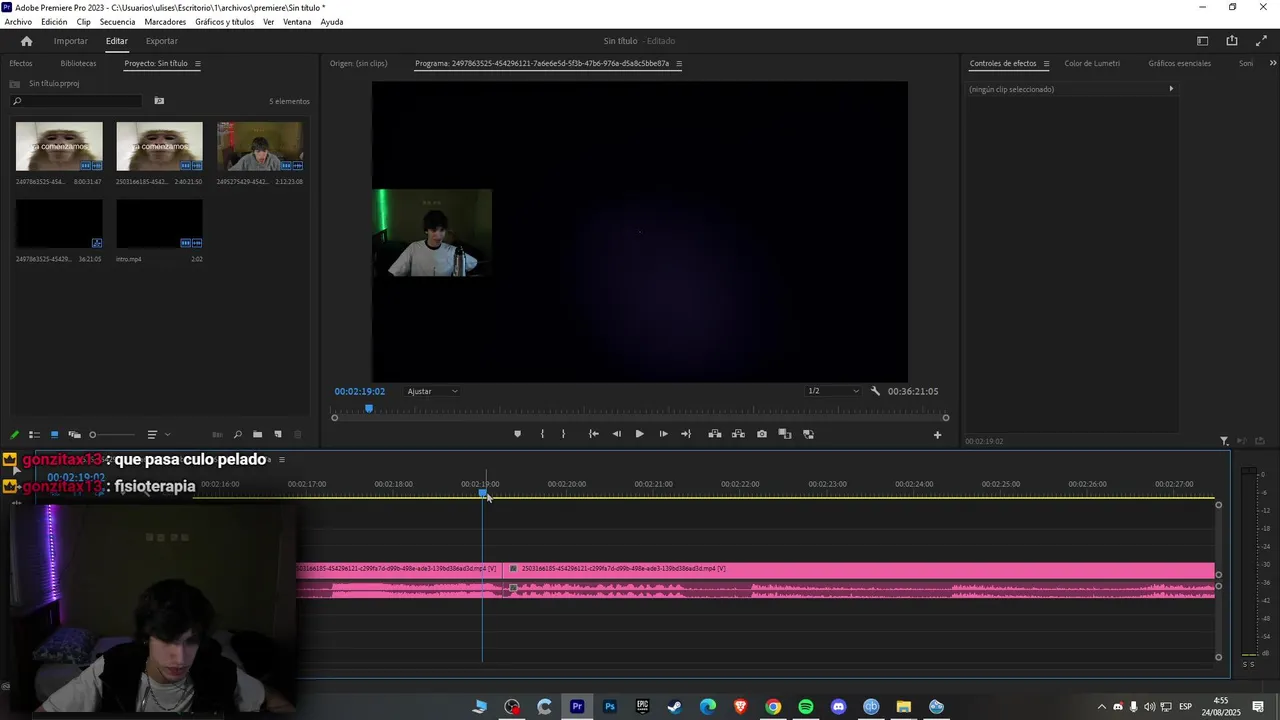
Task: Open Program monitor settings wrench
Action: [875, 391]
